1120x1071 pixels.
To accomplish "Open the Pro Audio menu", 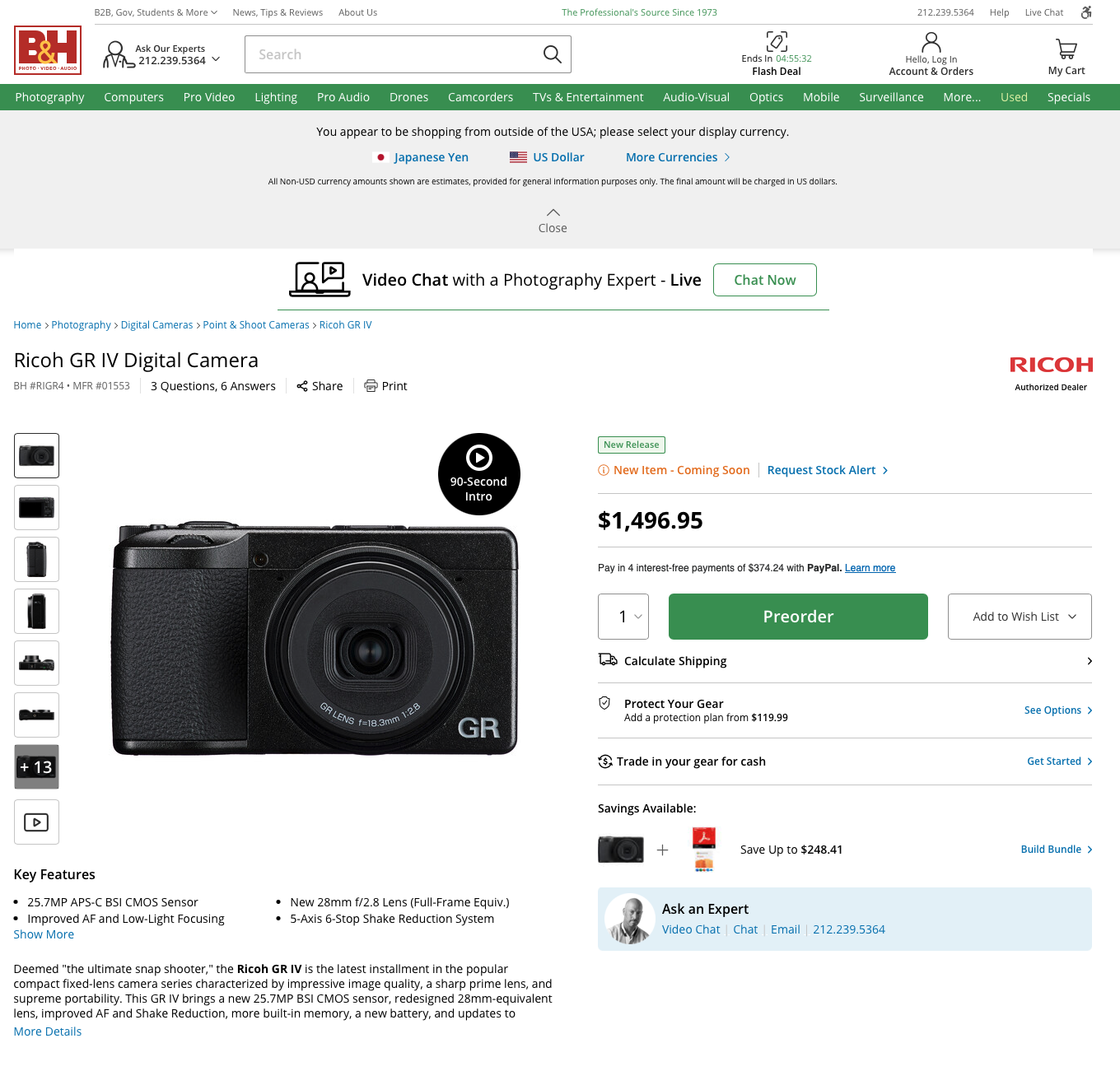I will point(343,97).
